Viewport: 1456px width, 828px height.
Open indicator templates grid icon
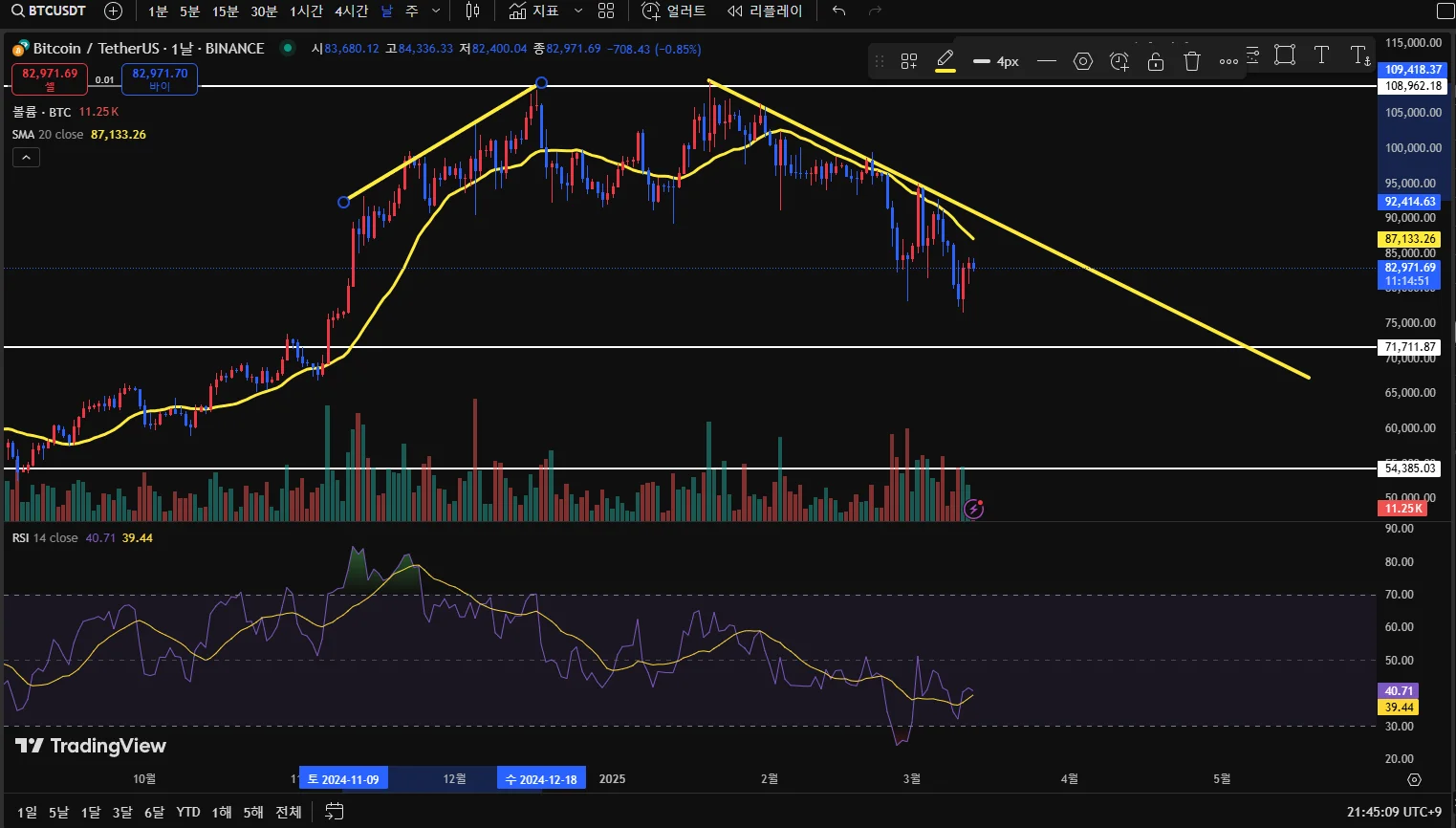606,11
